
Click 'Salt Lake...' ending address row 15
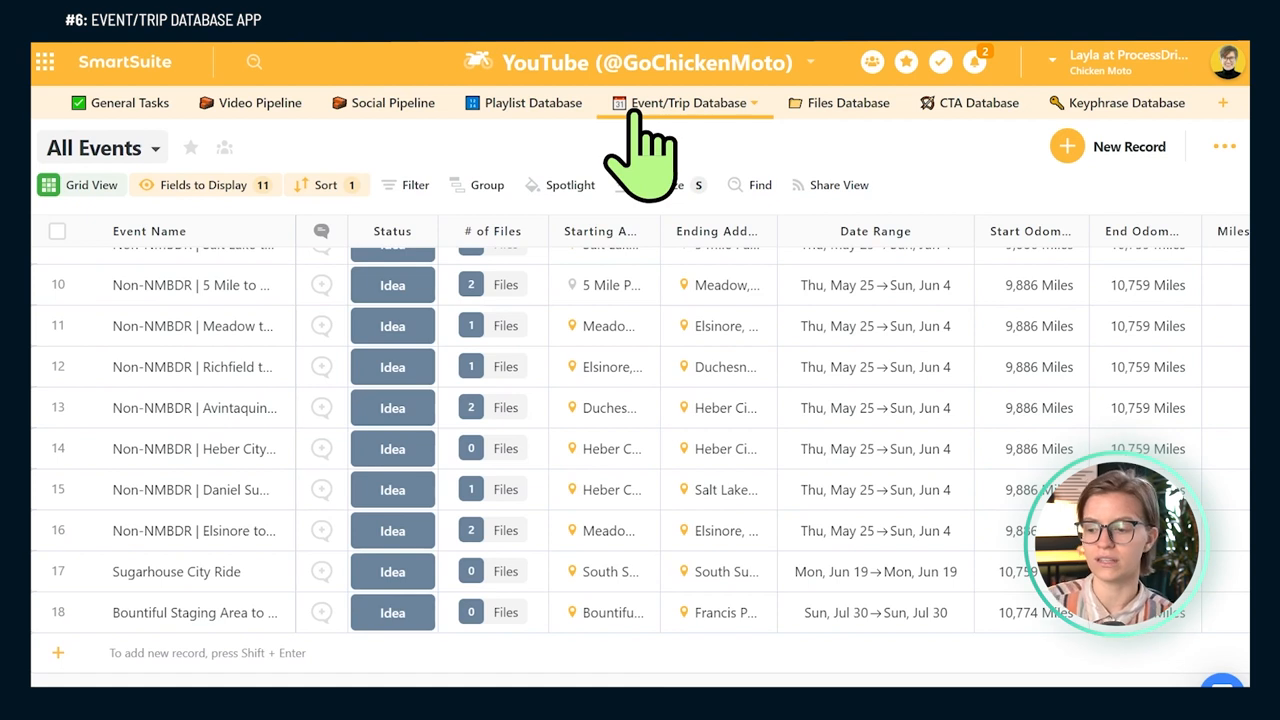(726, 490)
